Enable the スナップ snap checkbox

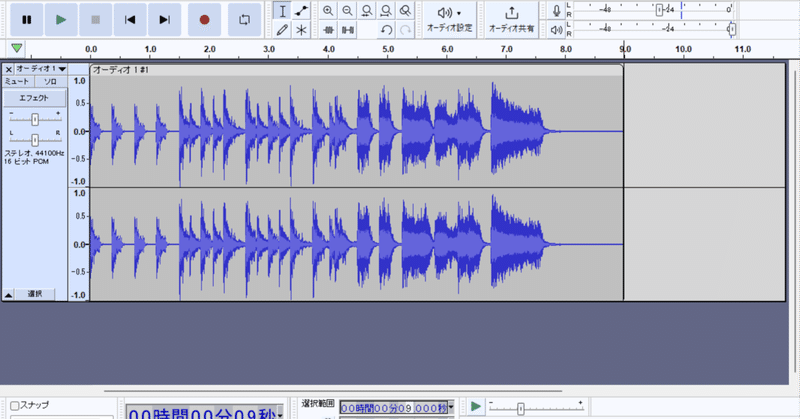pyautogui.click(x=15, y=406)
